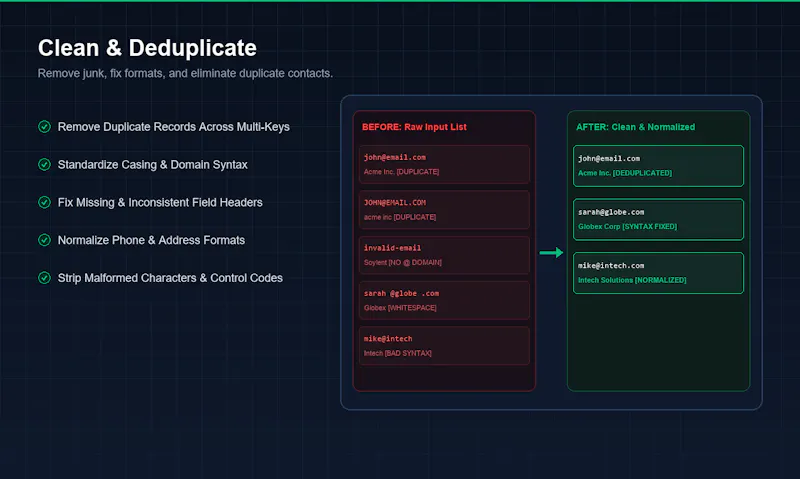Screen dimensions: 800x479
Task: Click check icon beside Standardize Casing
Action: (x=44, y=164)
